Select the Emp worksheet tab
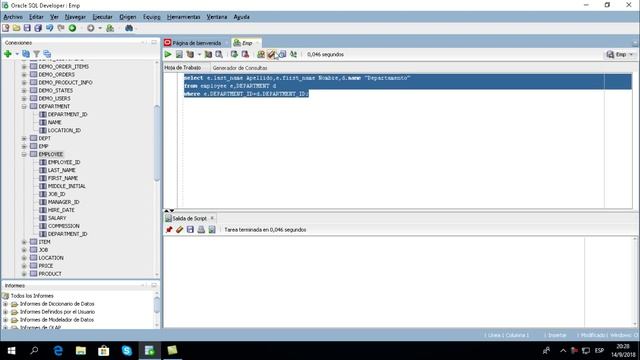This screenshot has width=640, height=360. (246, 43)
